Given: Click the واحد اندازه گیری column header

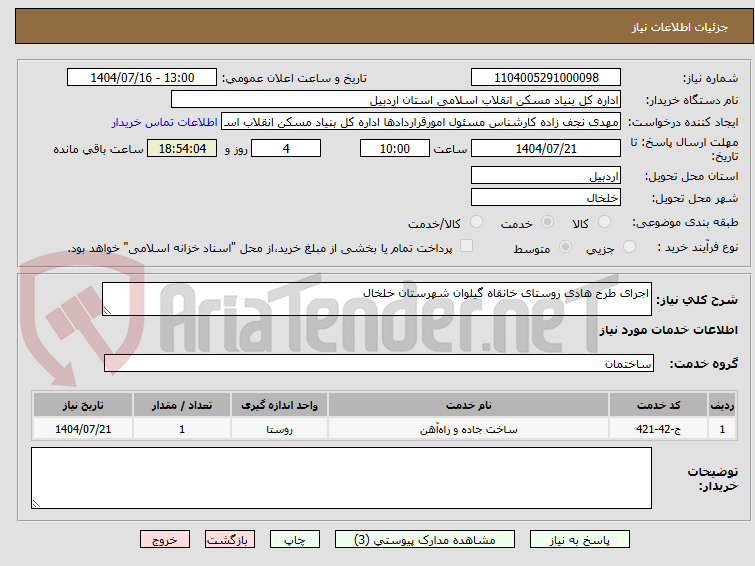Looking at the screenshot, I should point(279,405).
